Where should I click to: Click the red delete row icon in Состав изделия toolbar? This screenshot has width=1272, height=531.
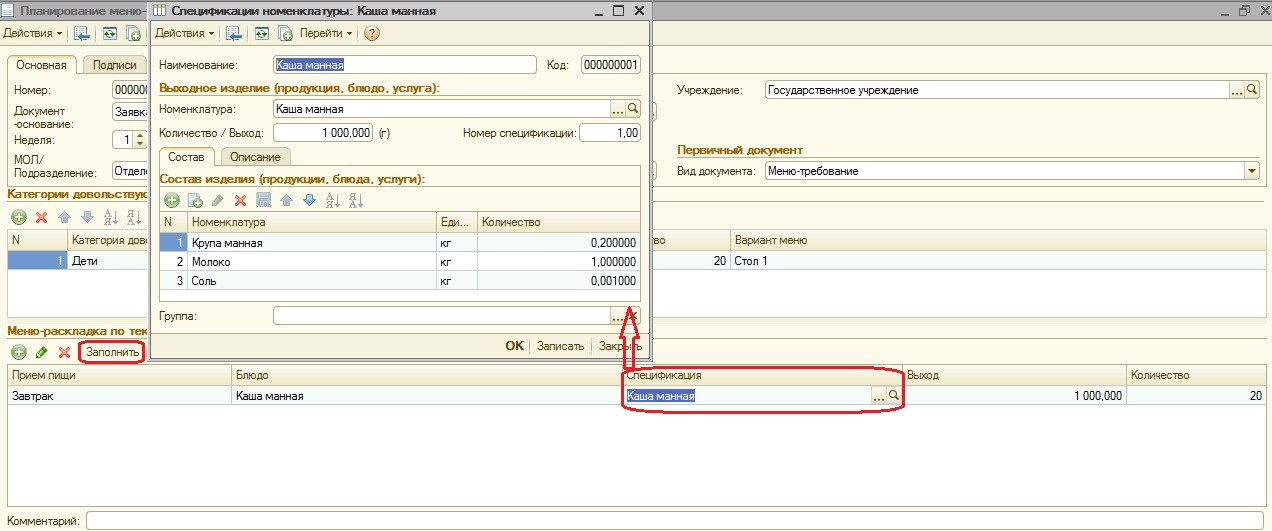(240, 201)
